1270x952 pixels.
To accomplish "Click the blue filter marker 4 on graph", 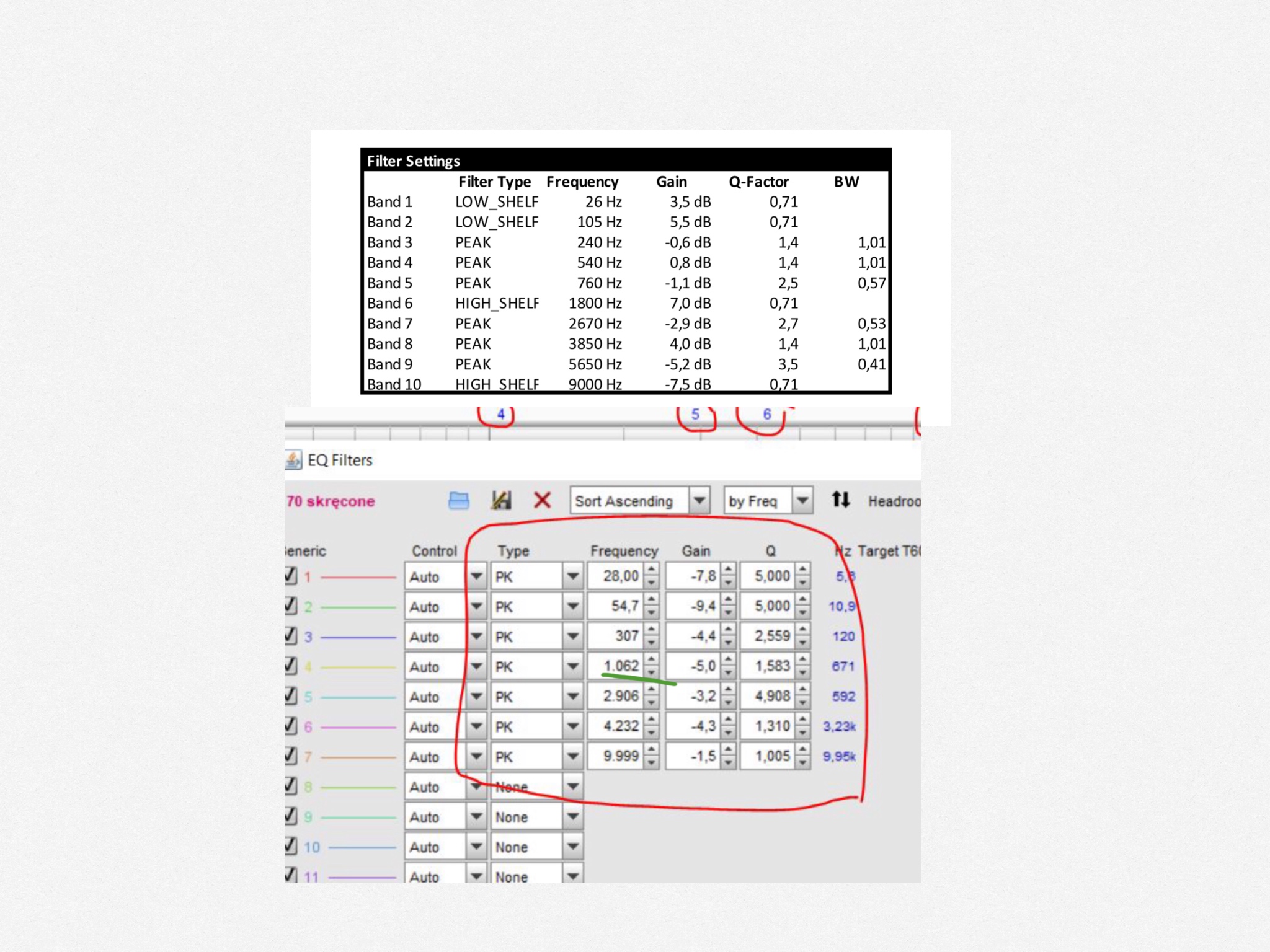I will [500, 414].
